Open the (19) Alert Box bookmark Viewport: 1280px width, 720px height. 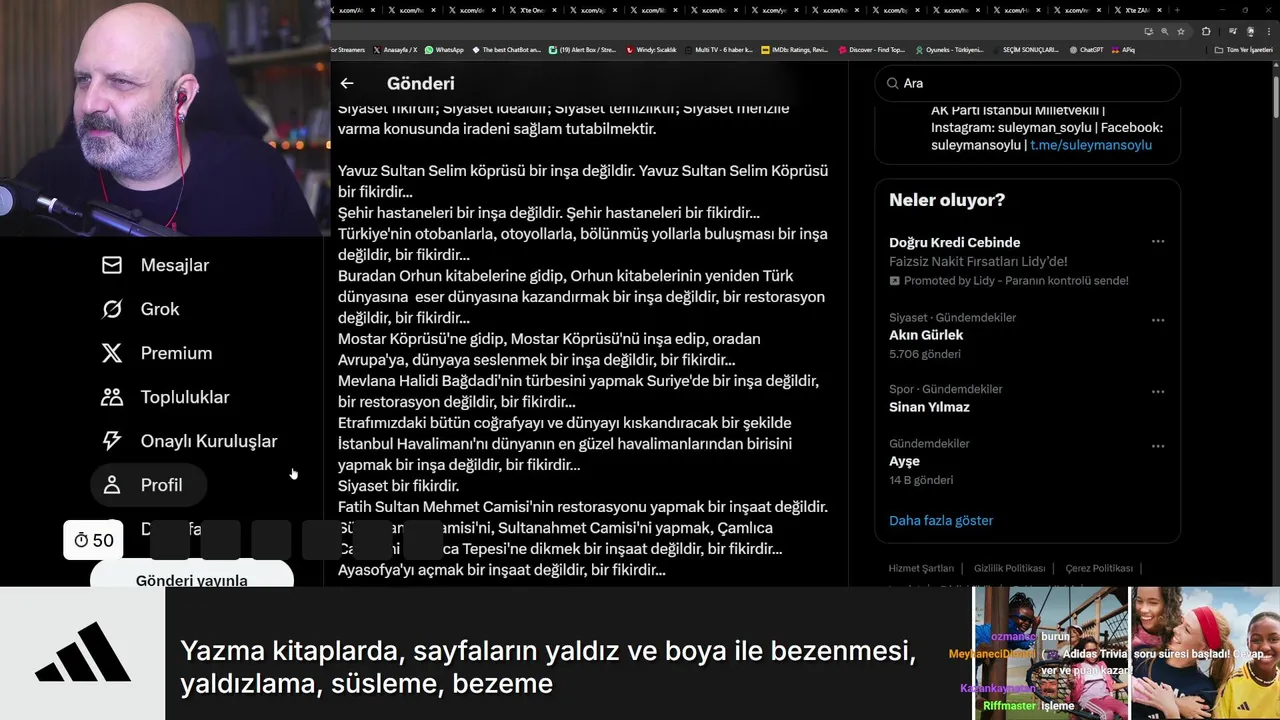[x=580, y=50]
